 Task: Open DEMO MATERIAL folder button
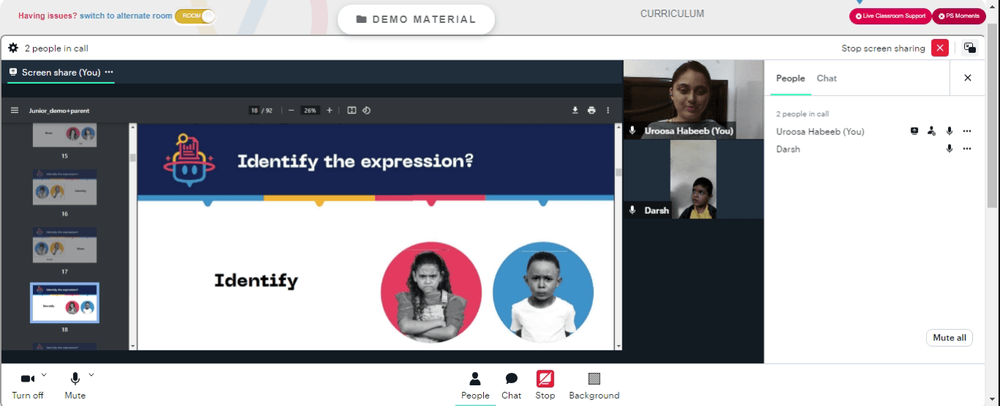click(416, 19)
